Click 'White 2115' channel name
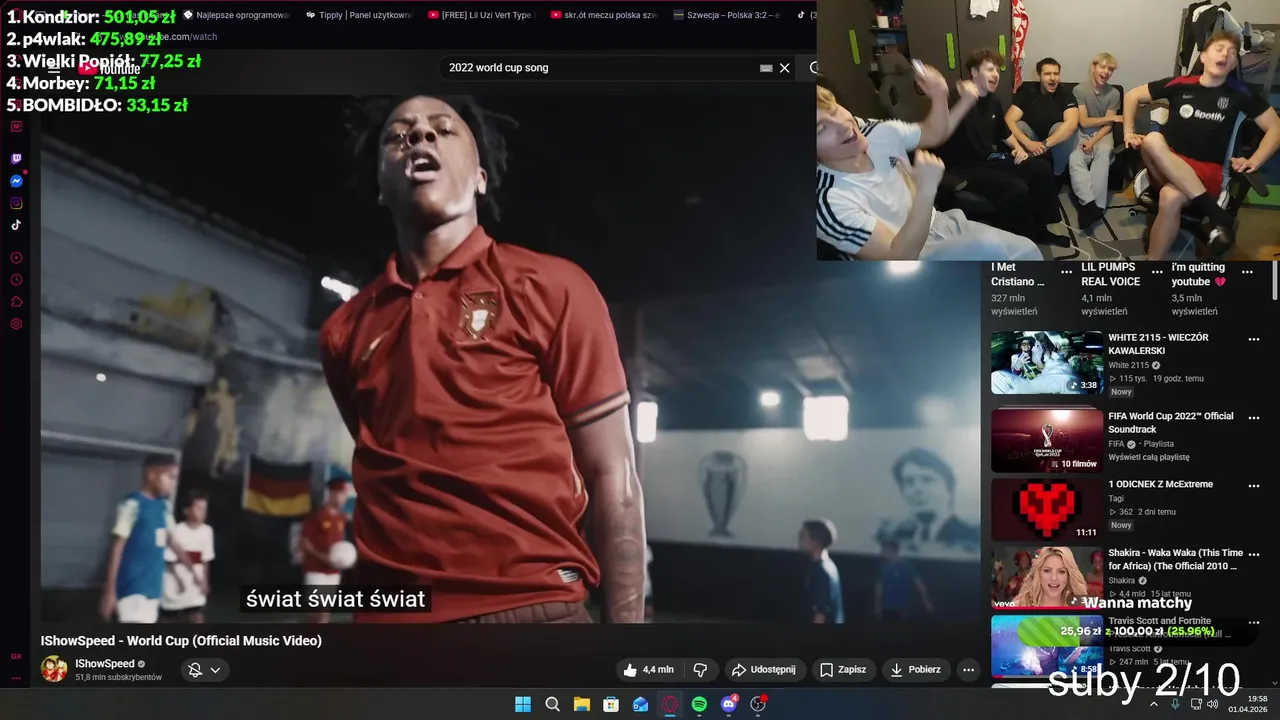1280x720 pixels. coord(1128,366)
